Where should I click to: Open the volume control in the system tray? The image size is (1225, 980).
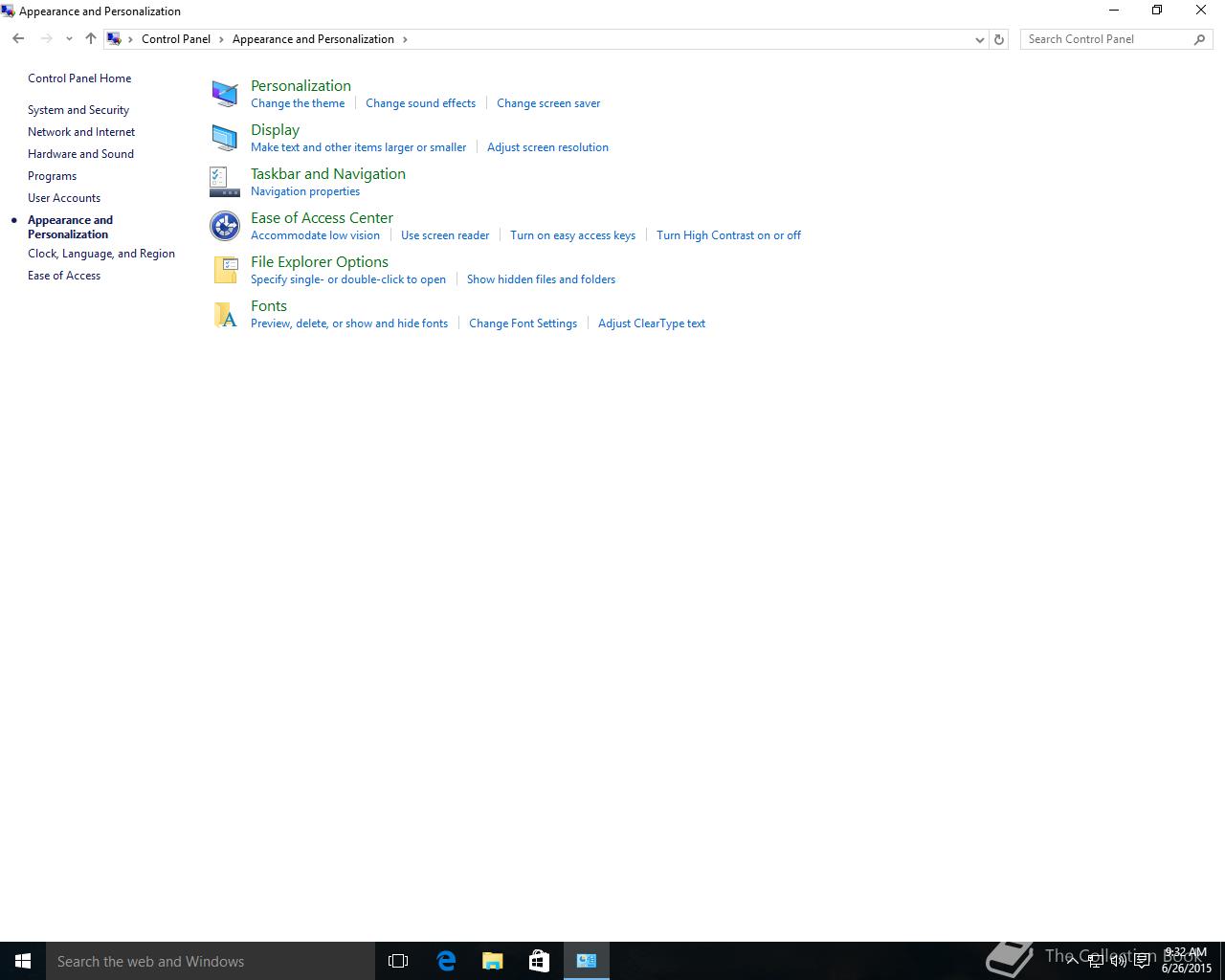(1119, 961)
